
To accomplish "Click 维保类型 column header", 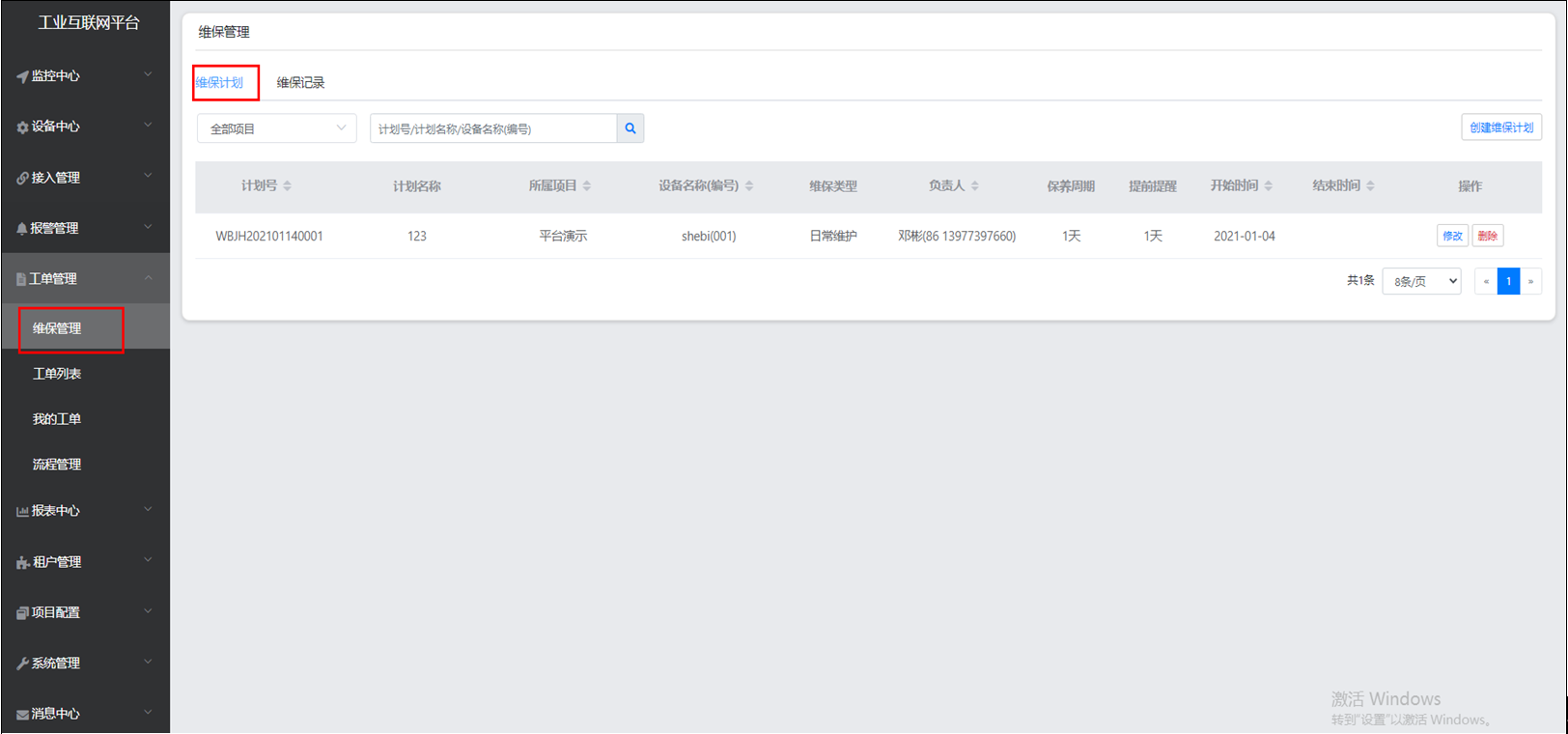I will 833,186.
